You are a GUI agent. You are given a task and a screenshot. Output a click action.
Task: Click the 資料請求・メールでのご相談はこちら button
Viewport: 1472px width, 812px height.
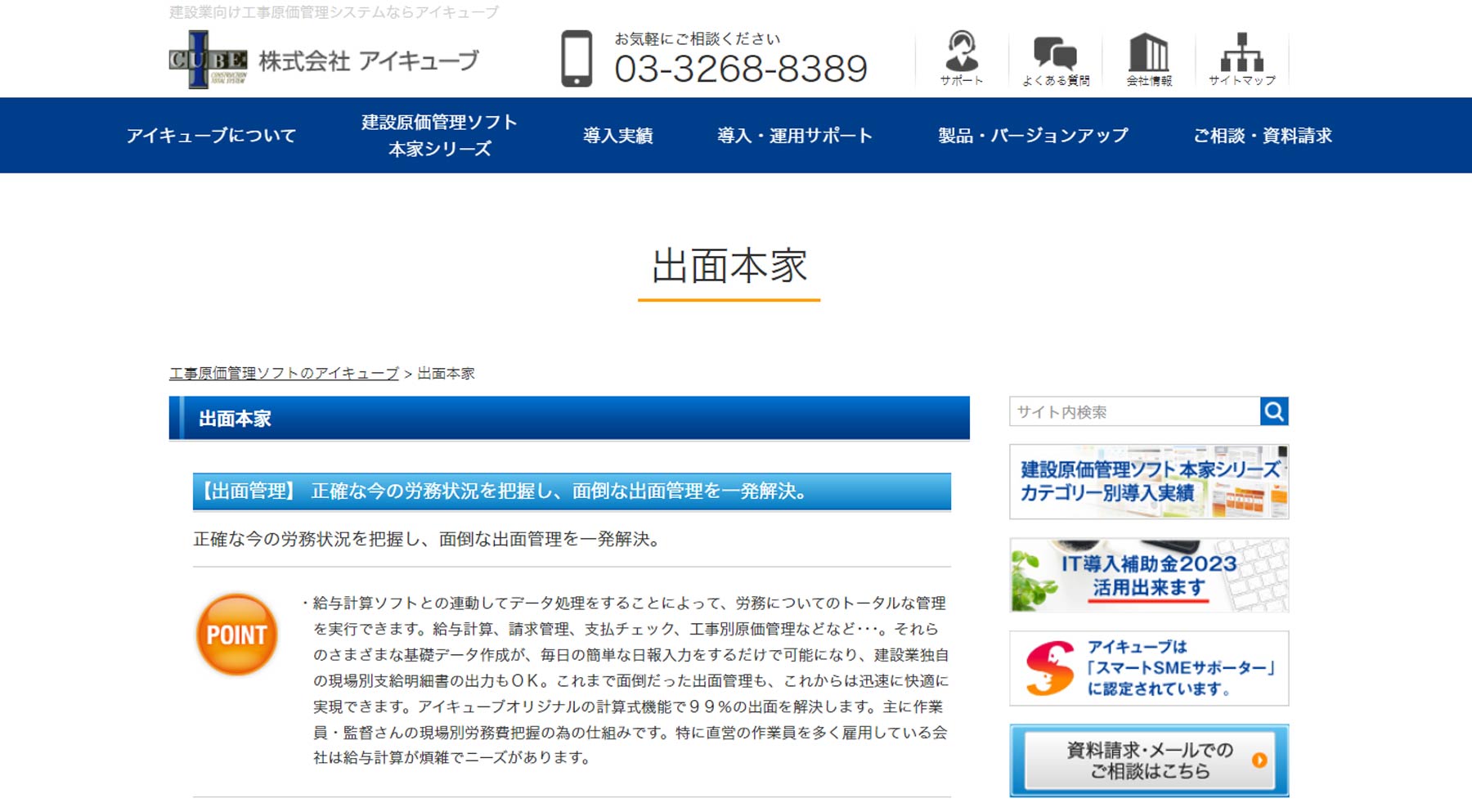coord(1149,760)
